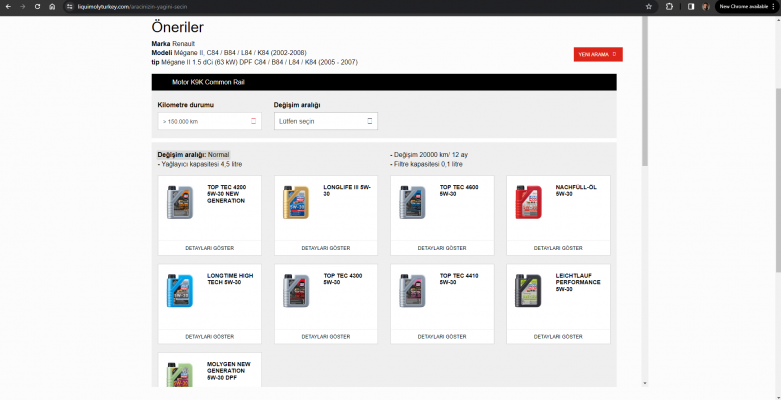Click the Leichtlauf Performance bottle image
The image size is (781, 400).
tap(528, 290)
